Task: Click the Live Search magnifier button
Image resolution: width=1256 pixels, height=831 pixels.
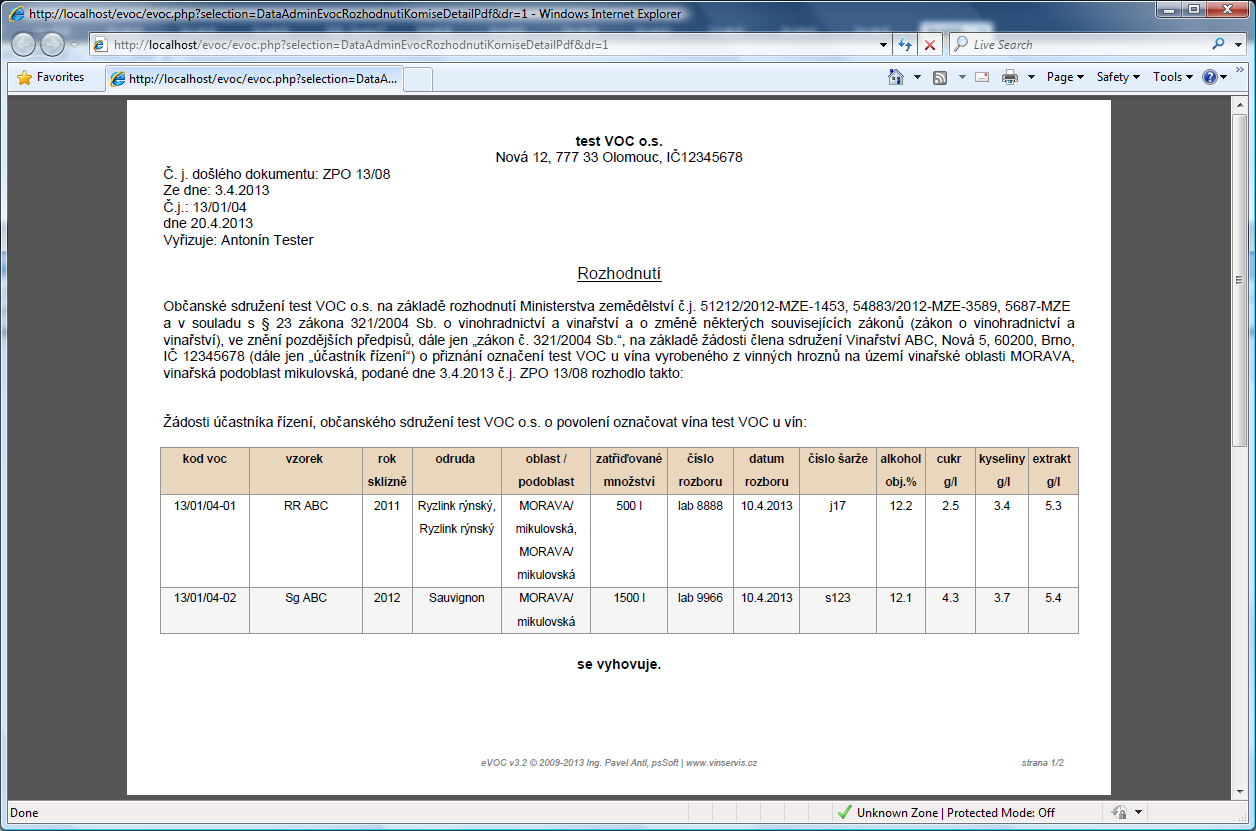Action: [x=1218, y=45]
